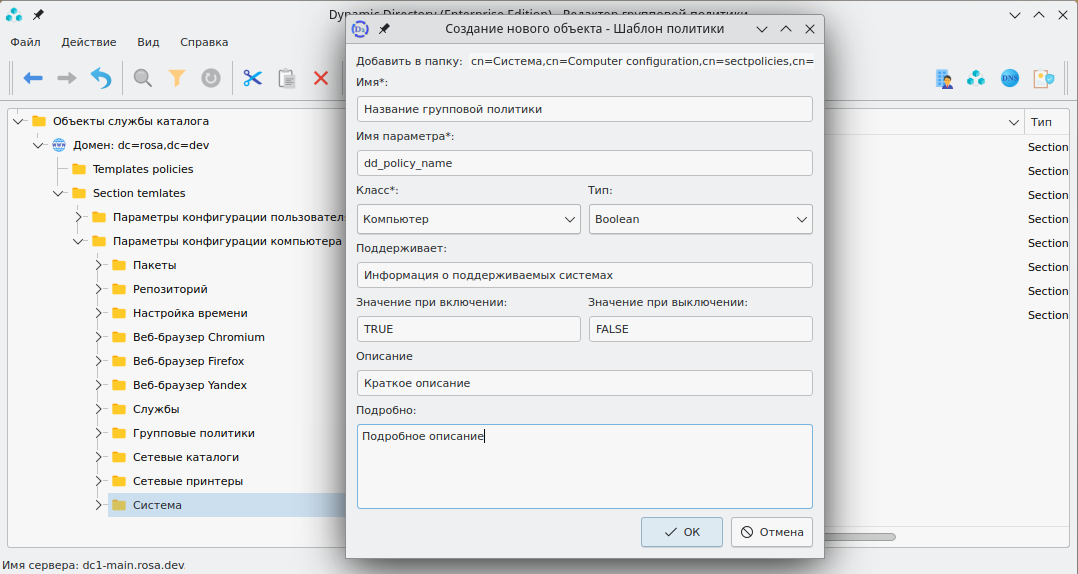Cut selection using the scissors icon
This screenshot has width=1078, height=574.
coord(252,78)
